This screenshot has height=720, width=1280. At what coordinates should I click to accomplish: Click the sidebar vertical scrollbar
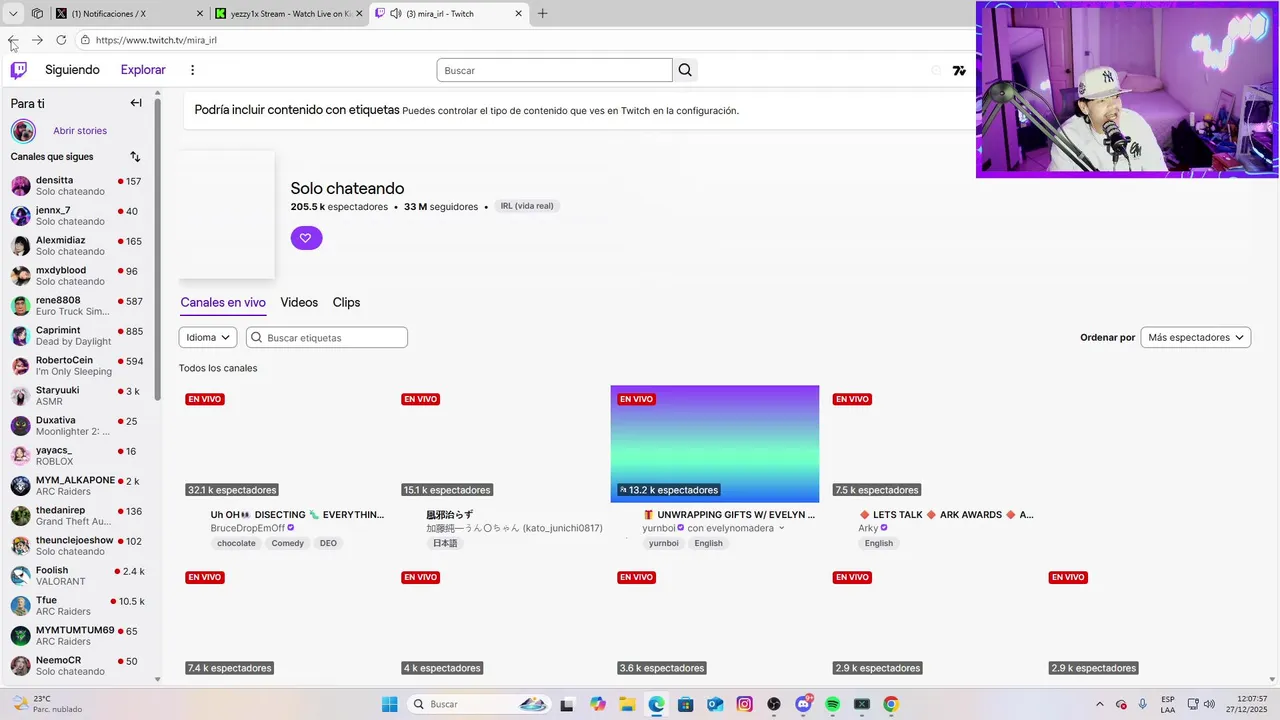(157, 250)
